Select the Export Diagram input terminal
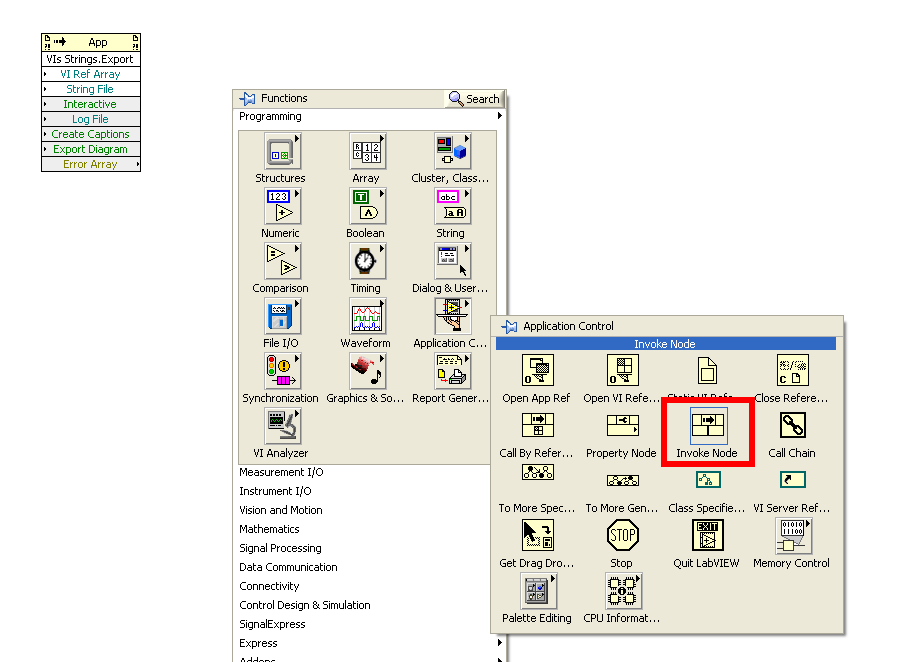 coord(91,149)
